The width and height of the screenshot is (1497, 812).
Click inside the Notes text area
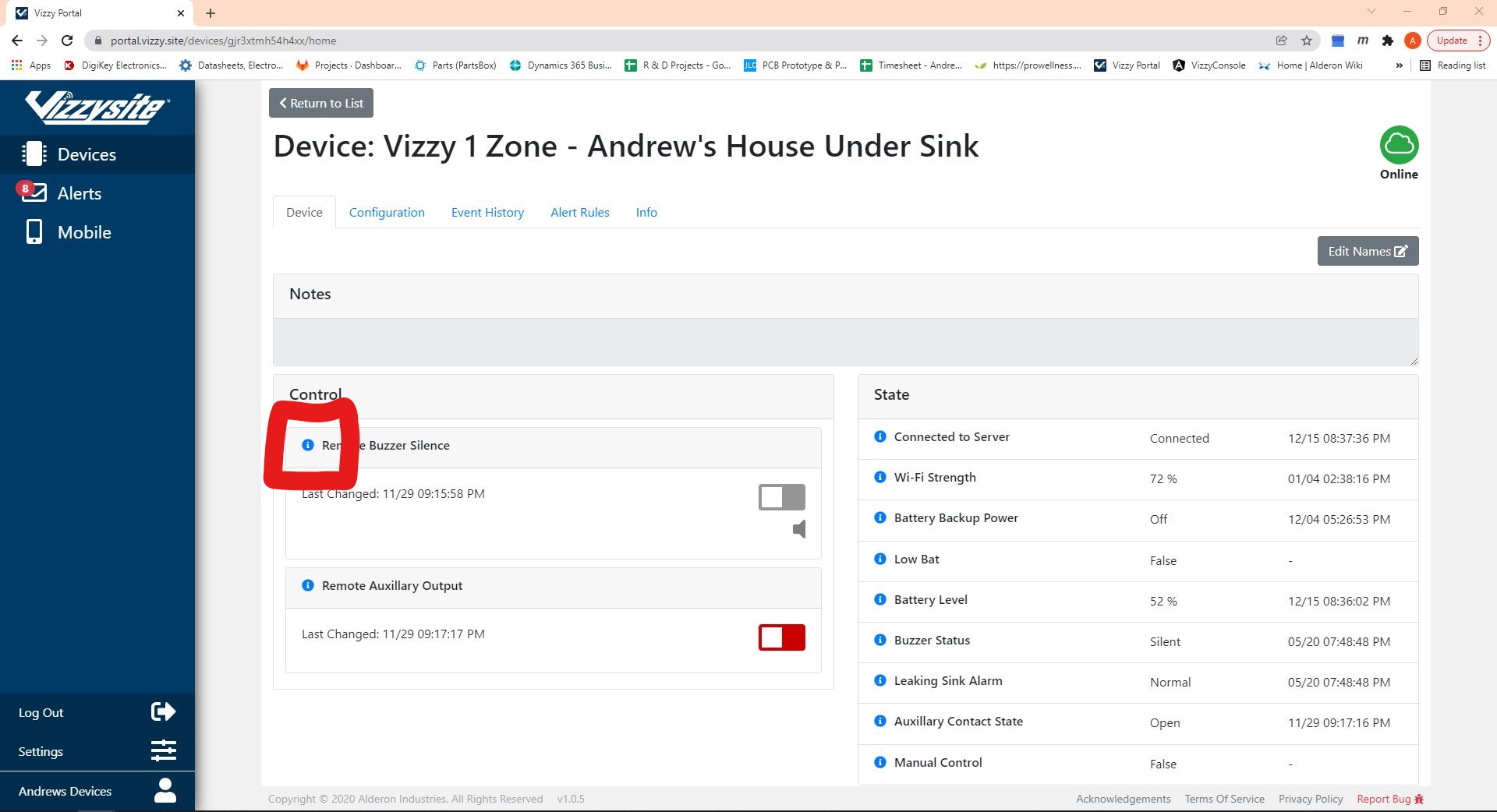point(845,341)
